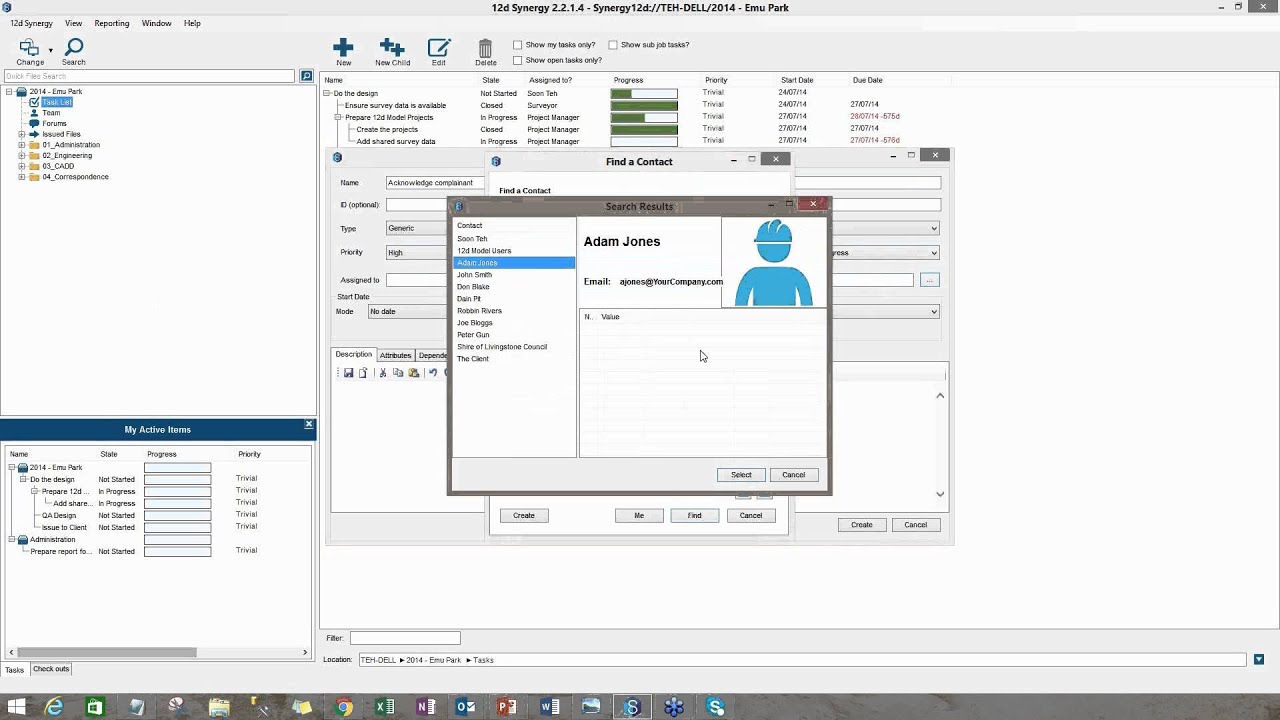Open the Help menu
The image size is (1280, 720).
pyautogui.click(x=192, y=23)
